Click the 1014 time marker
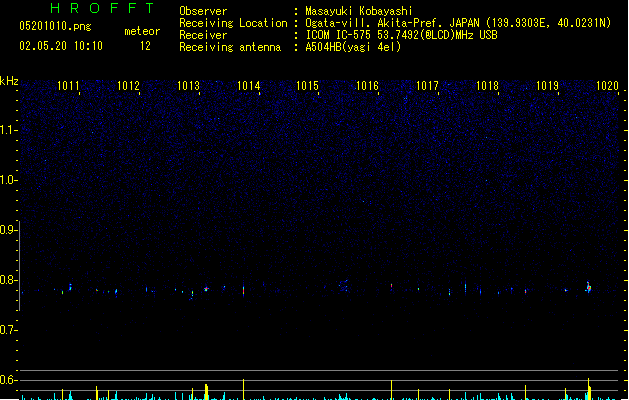 (248, 86)
